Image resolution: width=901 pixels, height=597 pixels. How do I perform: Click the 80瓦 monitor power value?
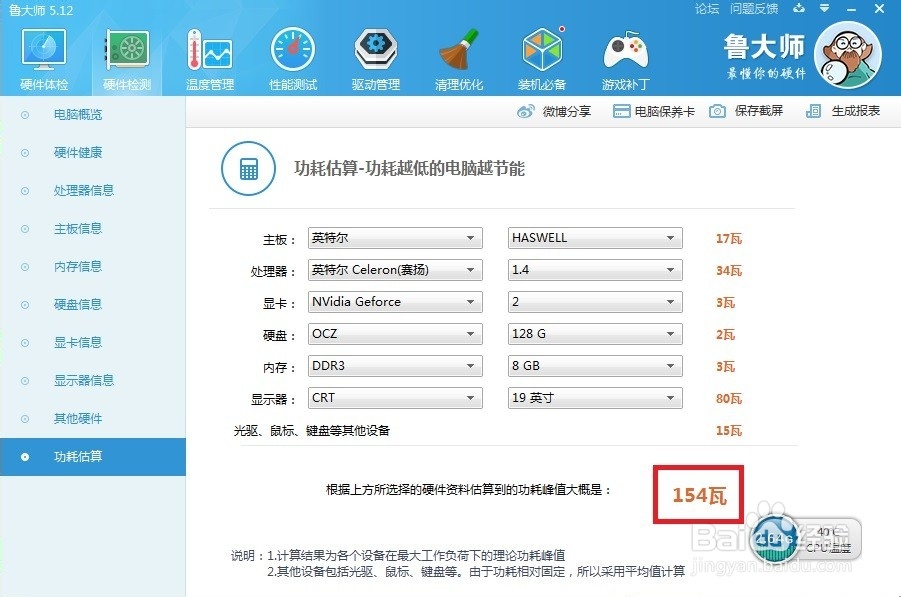click(x=729, y=398)
